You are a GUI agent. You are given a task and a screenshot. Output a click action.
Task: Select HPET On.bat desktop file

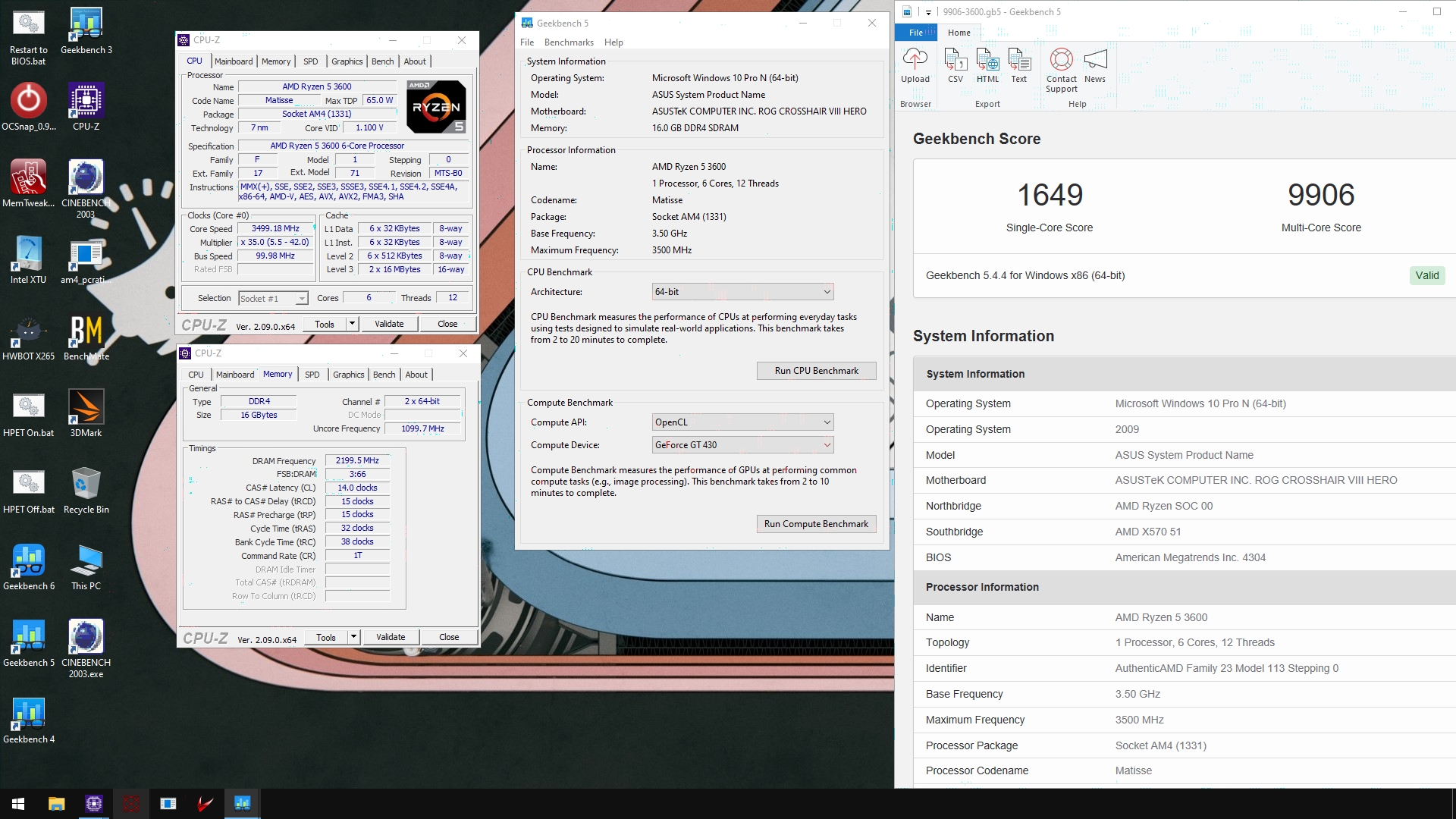29,413
